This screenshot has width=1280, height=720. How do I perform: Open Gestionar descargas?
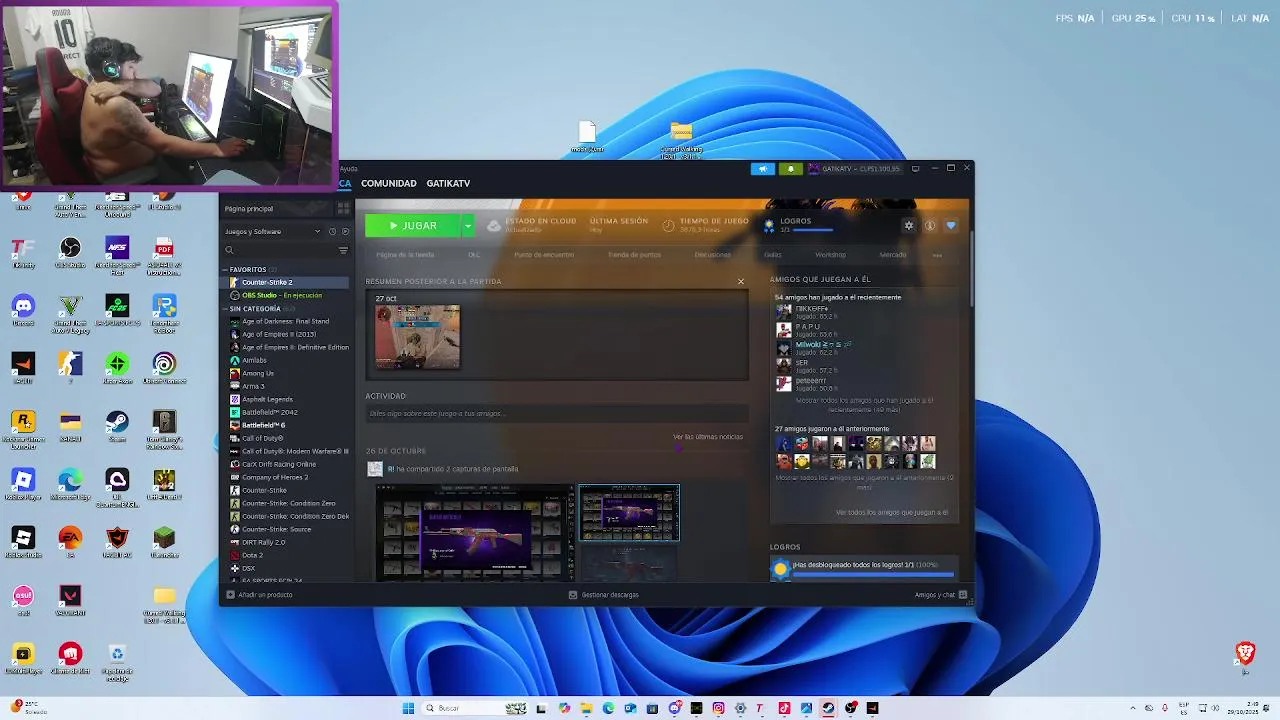click(x=604, y=595)
